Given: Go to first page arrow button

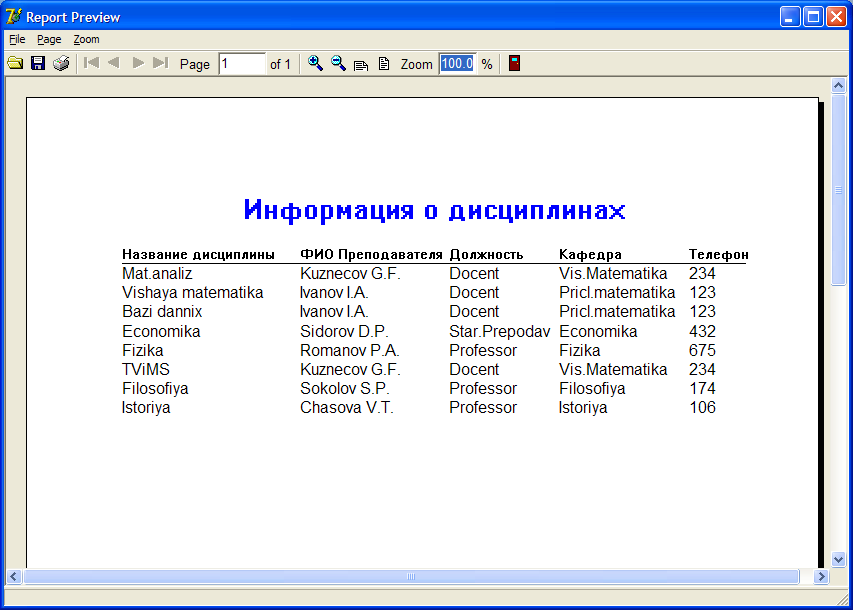Looking at the screenshot, I should [x=91, y=63].
